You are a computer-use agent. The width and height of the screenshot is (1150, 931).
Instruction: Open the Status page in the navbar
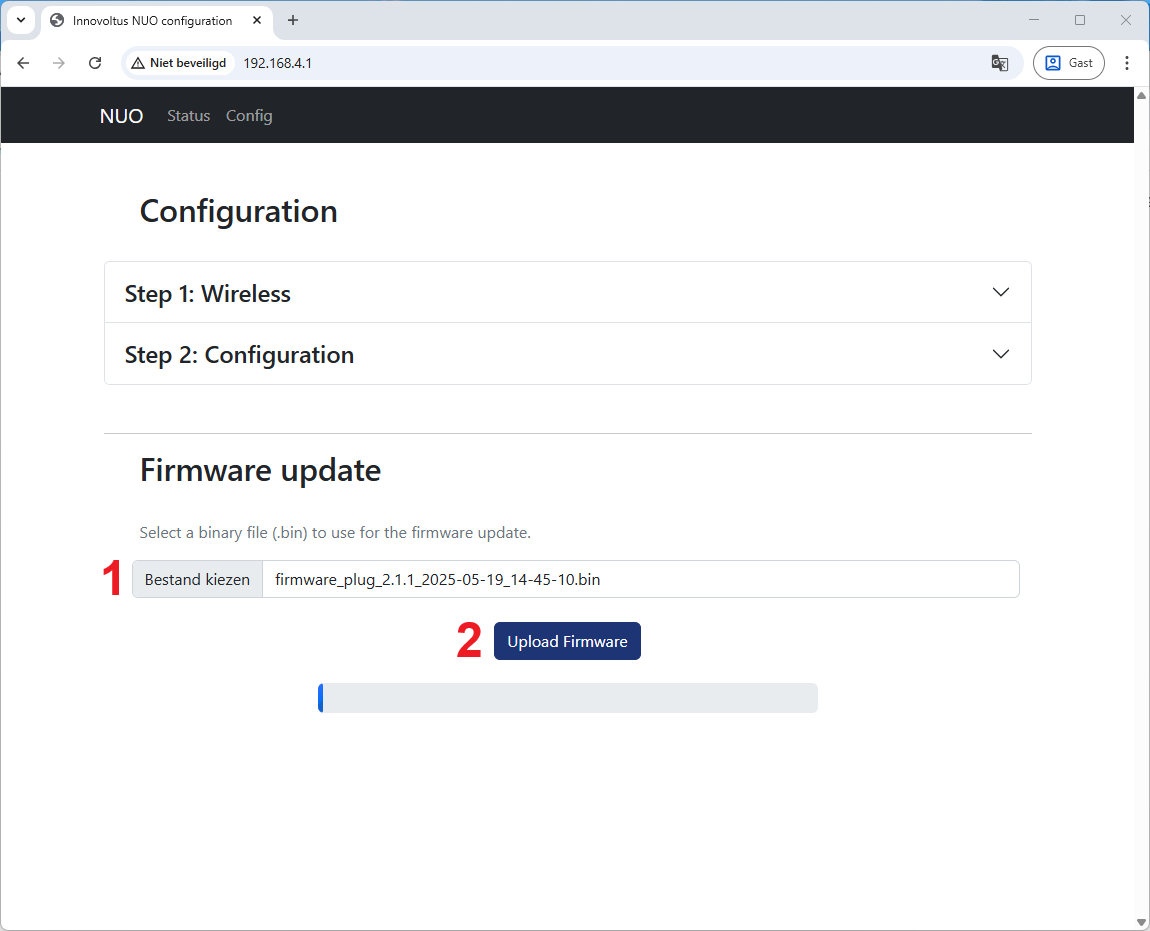pos(188,116)
